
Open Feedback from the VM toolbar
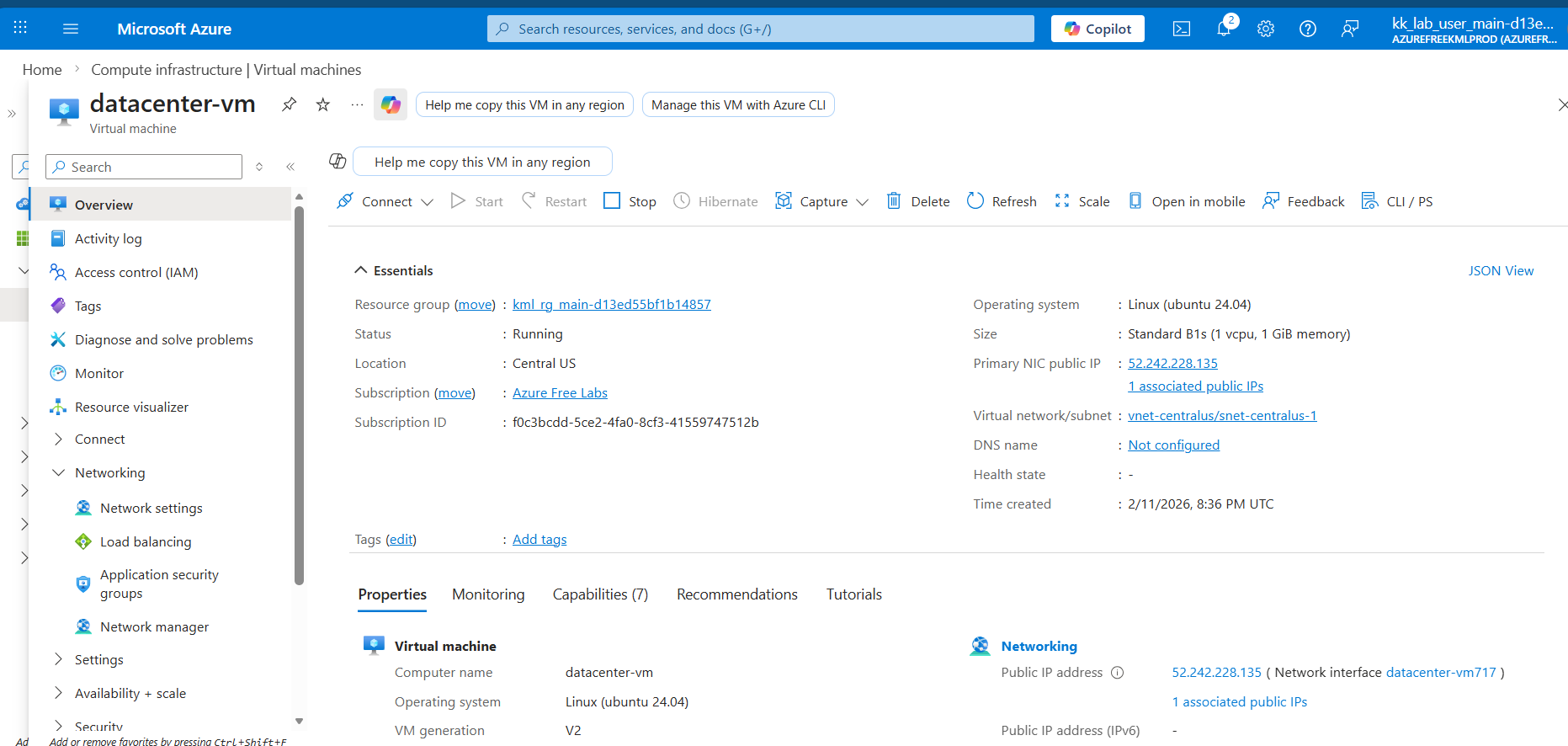pyautogui.click(x=1304, y=201)
